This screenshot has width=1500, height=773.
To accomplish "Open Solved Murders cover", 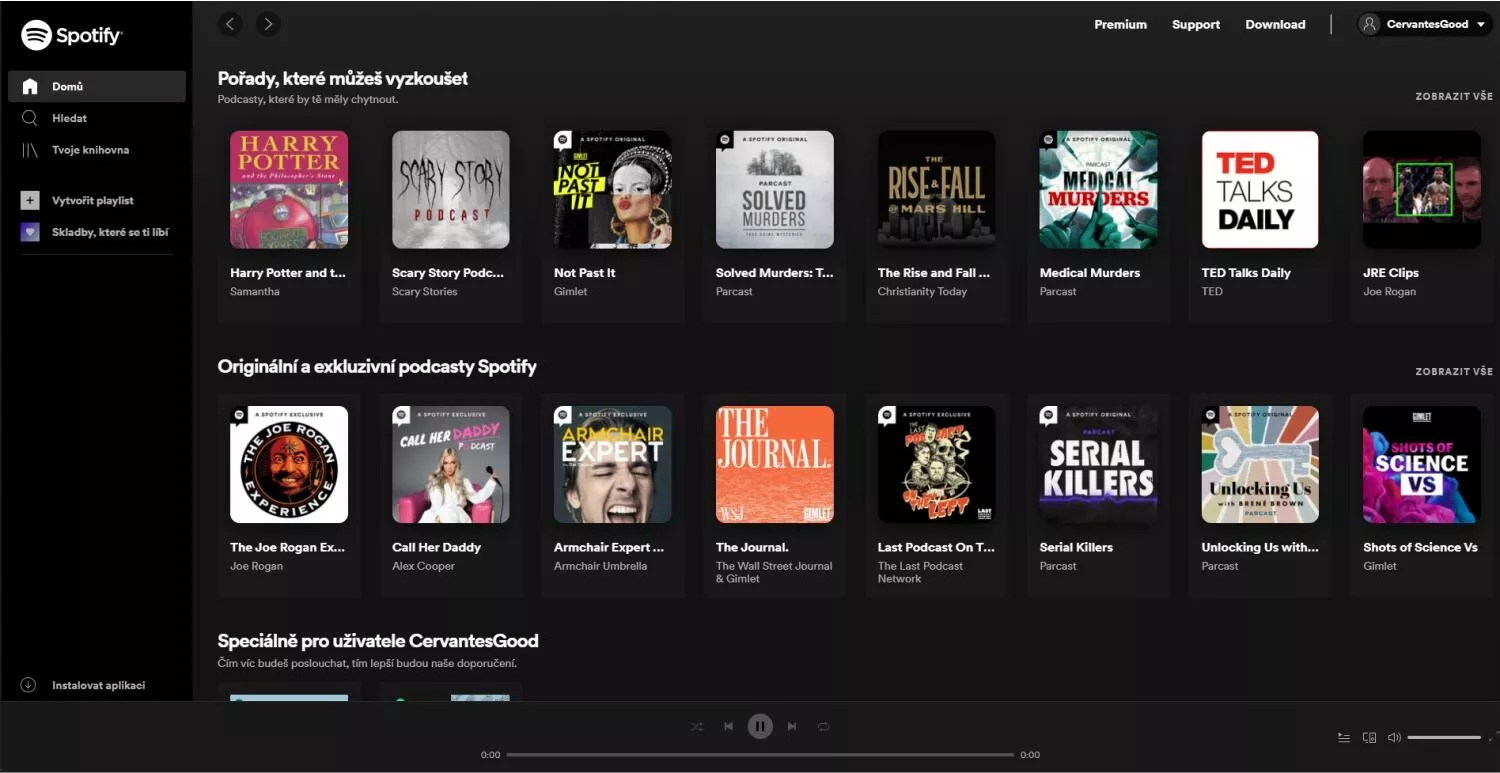I will (775, 189).
